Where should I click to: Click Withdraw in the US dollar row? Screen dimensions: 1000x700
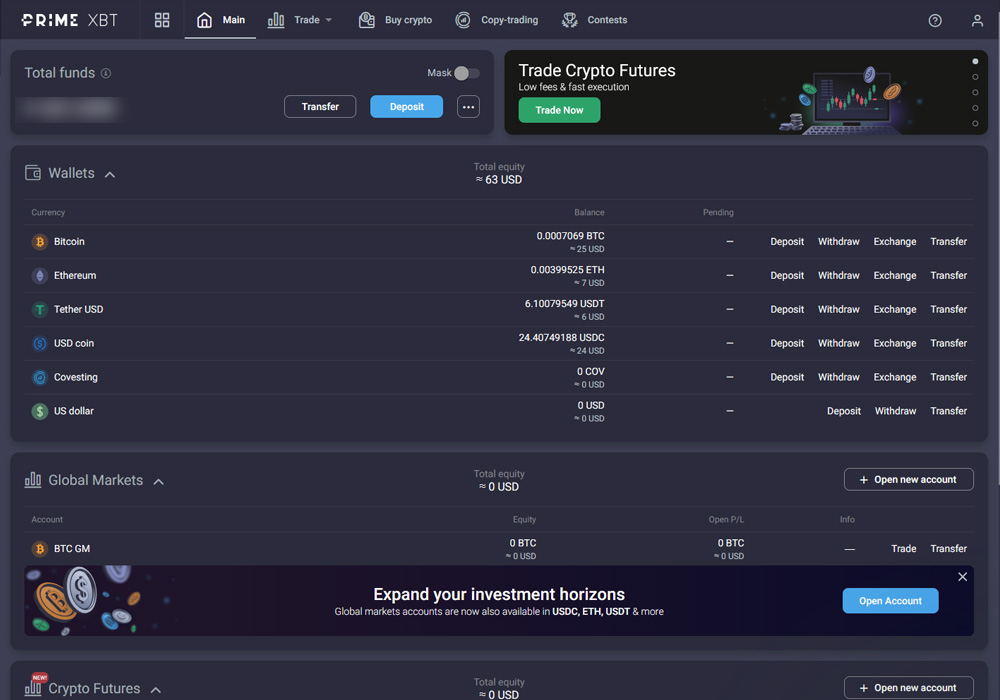(x=895, y=411)
